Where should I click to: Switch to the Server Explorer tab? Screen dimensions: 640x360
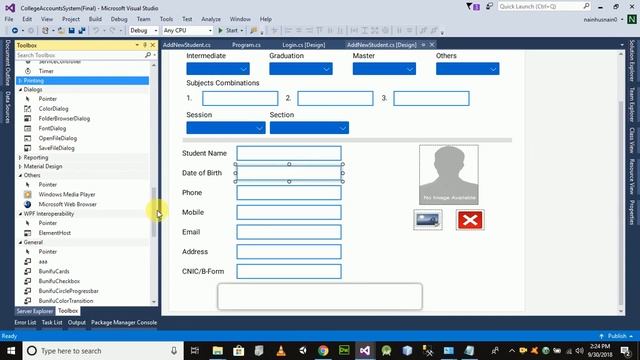pos(35,311)
